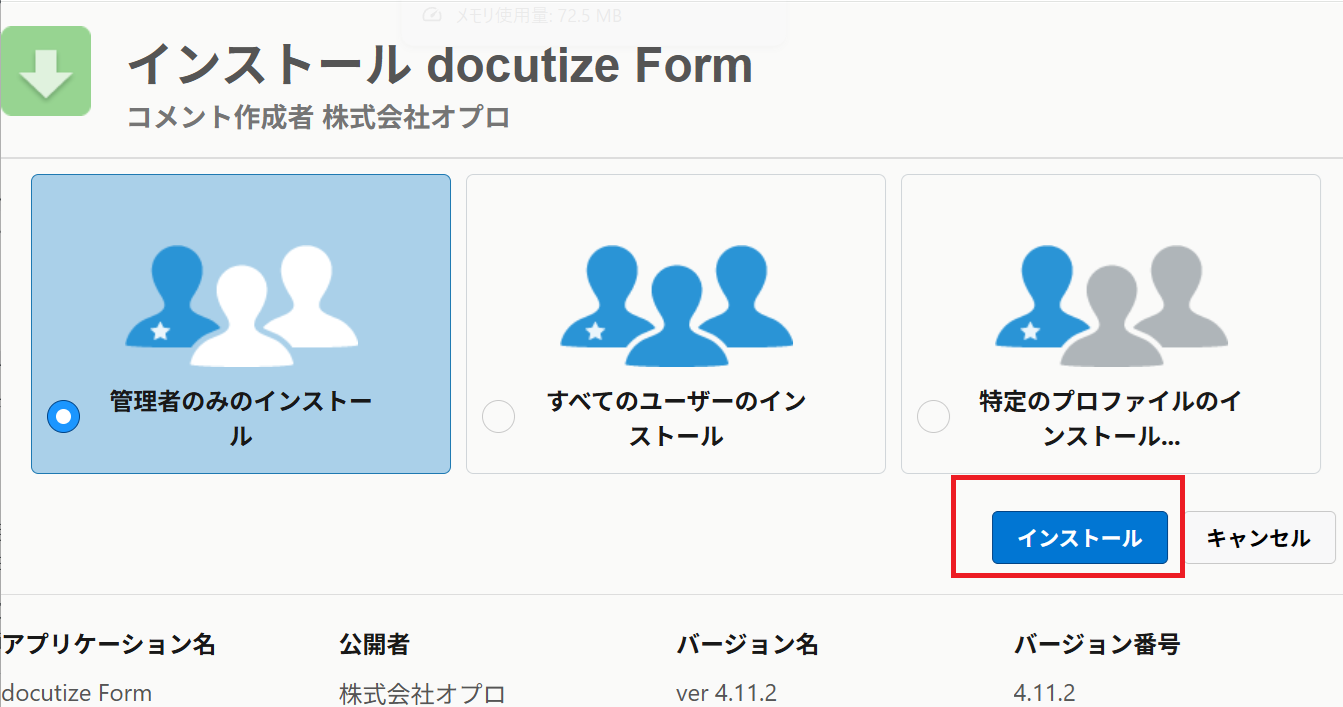Click the コメント作成者 株式会社オプロ subtitle
This screenshot has width=1343, height=707.
(318, 118)
